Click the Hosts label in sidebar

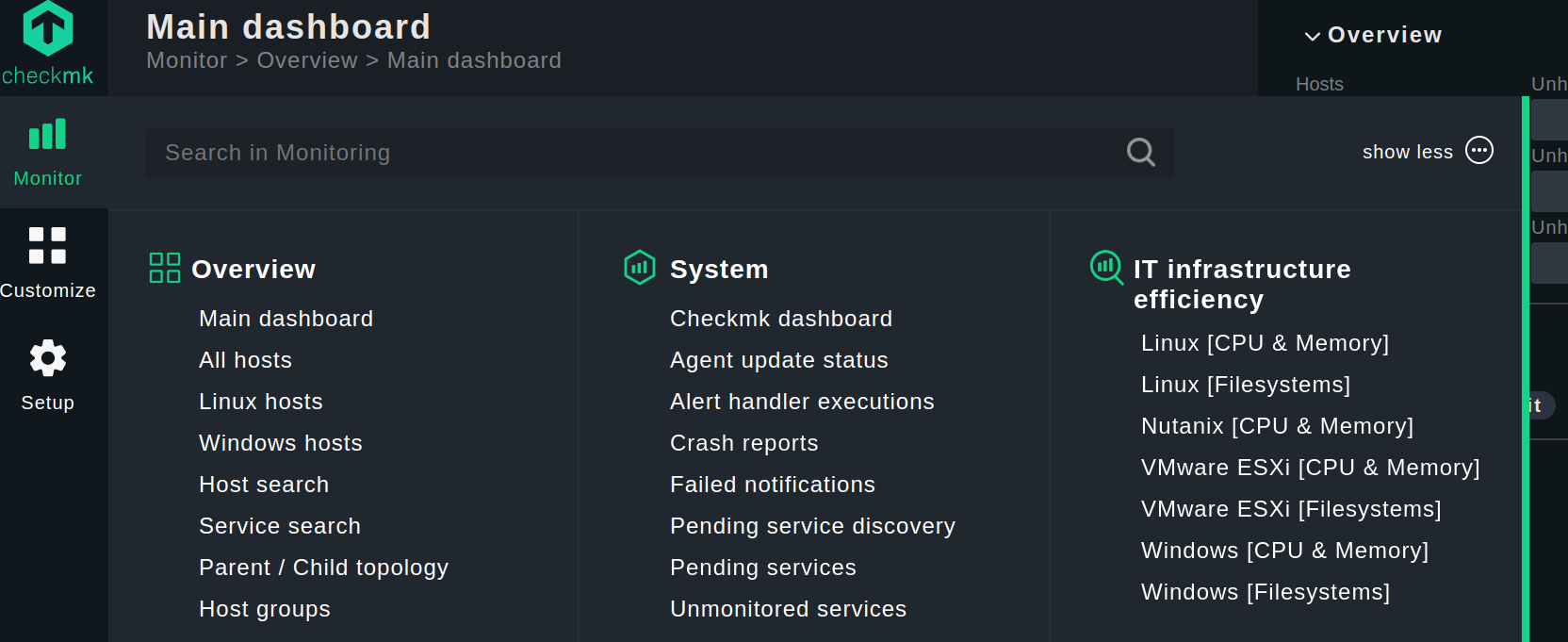1319,84
